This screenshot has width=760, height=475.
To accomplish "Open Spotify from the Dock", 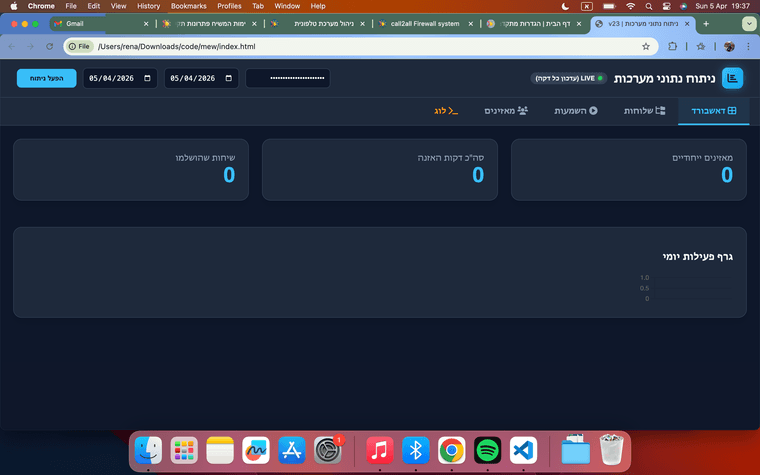I will (x=487, y=450).
